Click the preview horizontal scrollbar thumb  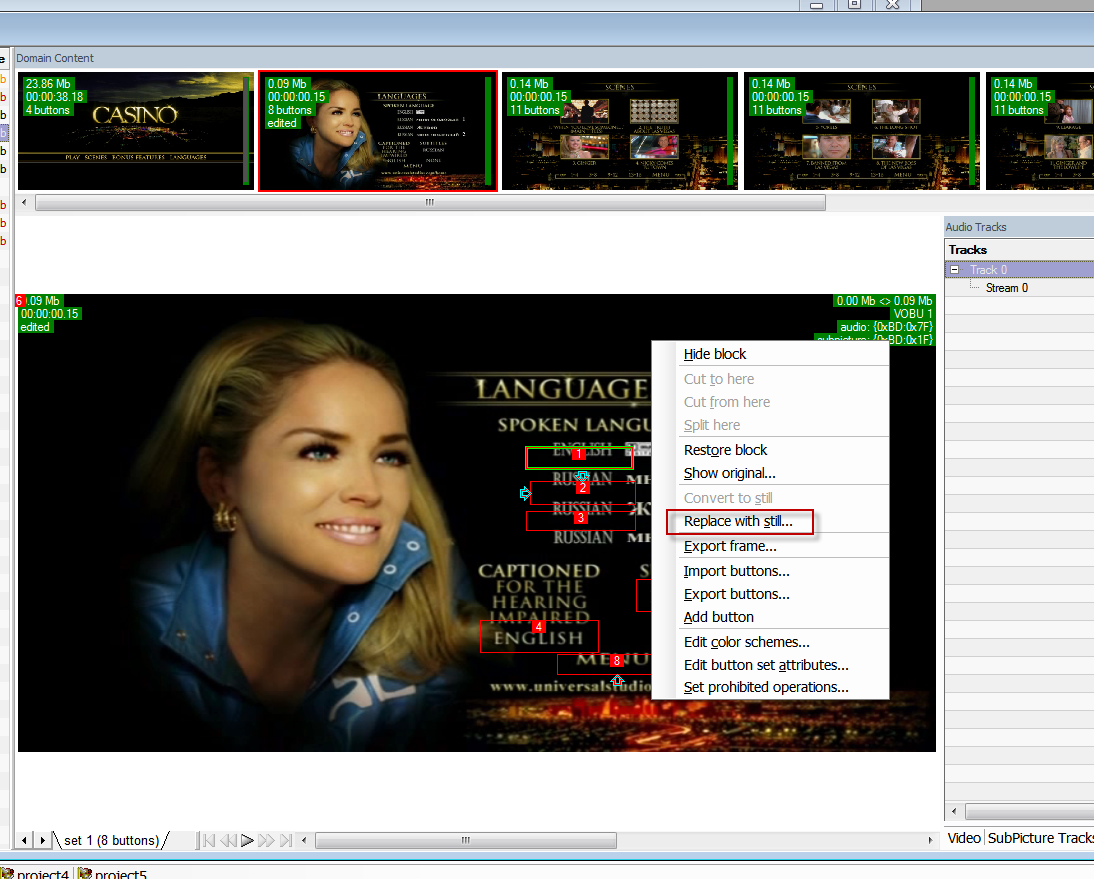point(466,841)
